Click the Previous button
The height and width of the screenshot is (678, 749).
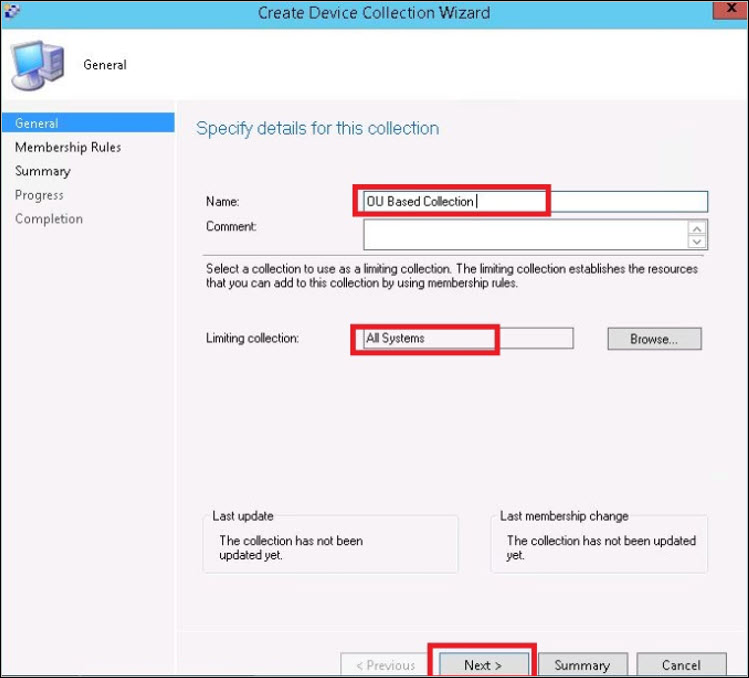385,665
